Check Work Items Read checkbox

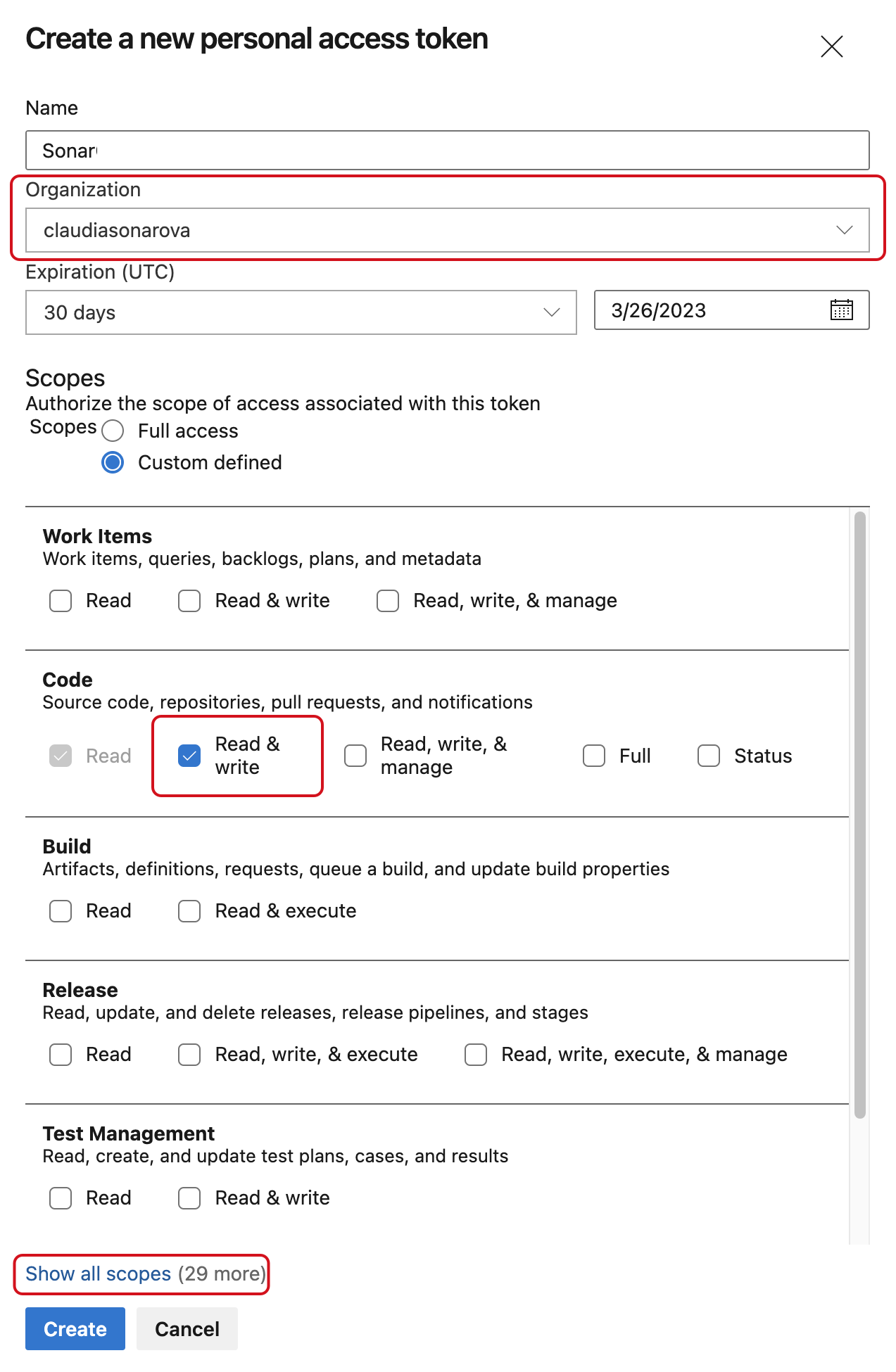pos(61,601)
